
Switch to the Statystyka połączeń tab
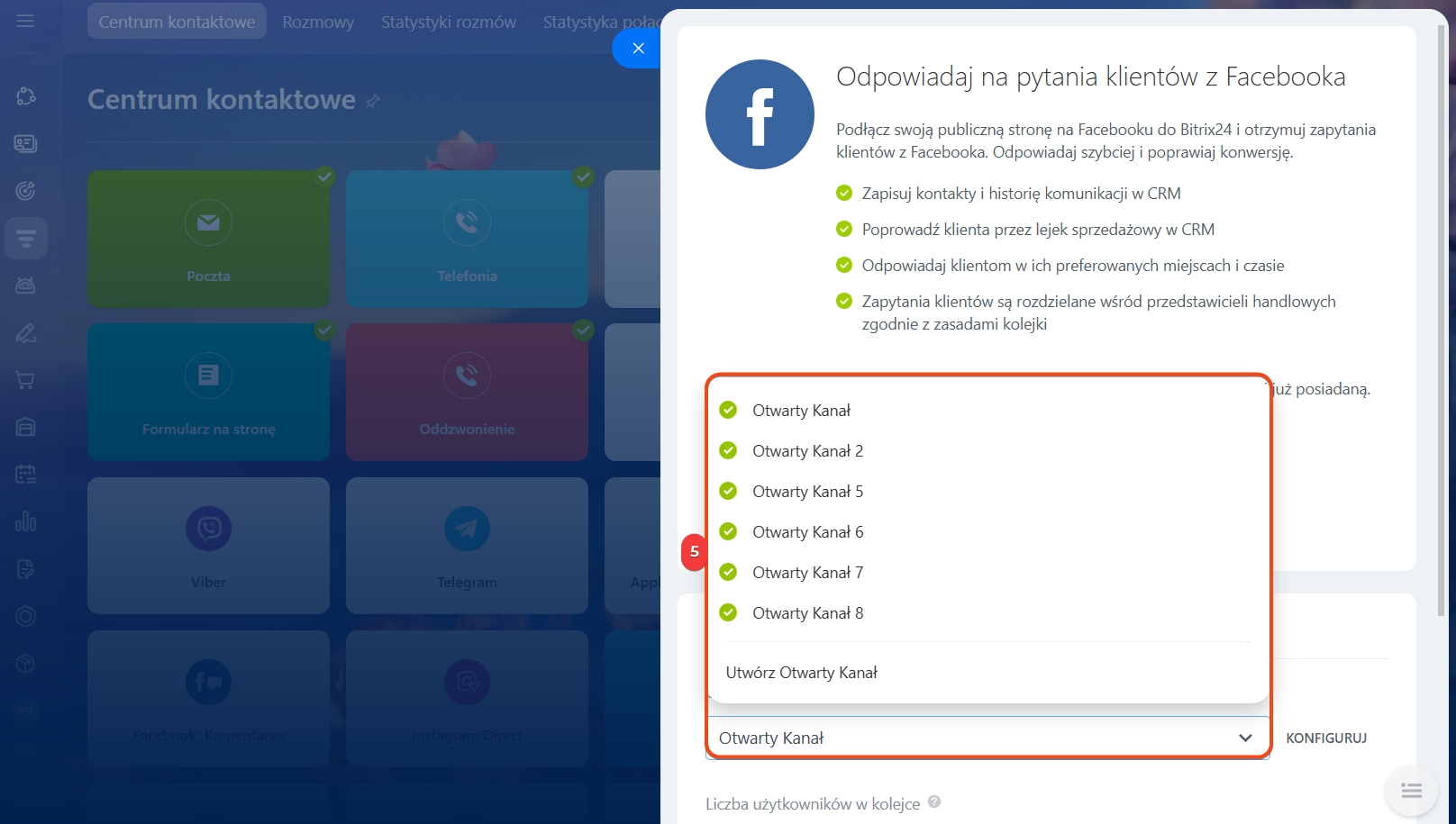point(602,22)
